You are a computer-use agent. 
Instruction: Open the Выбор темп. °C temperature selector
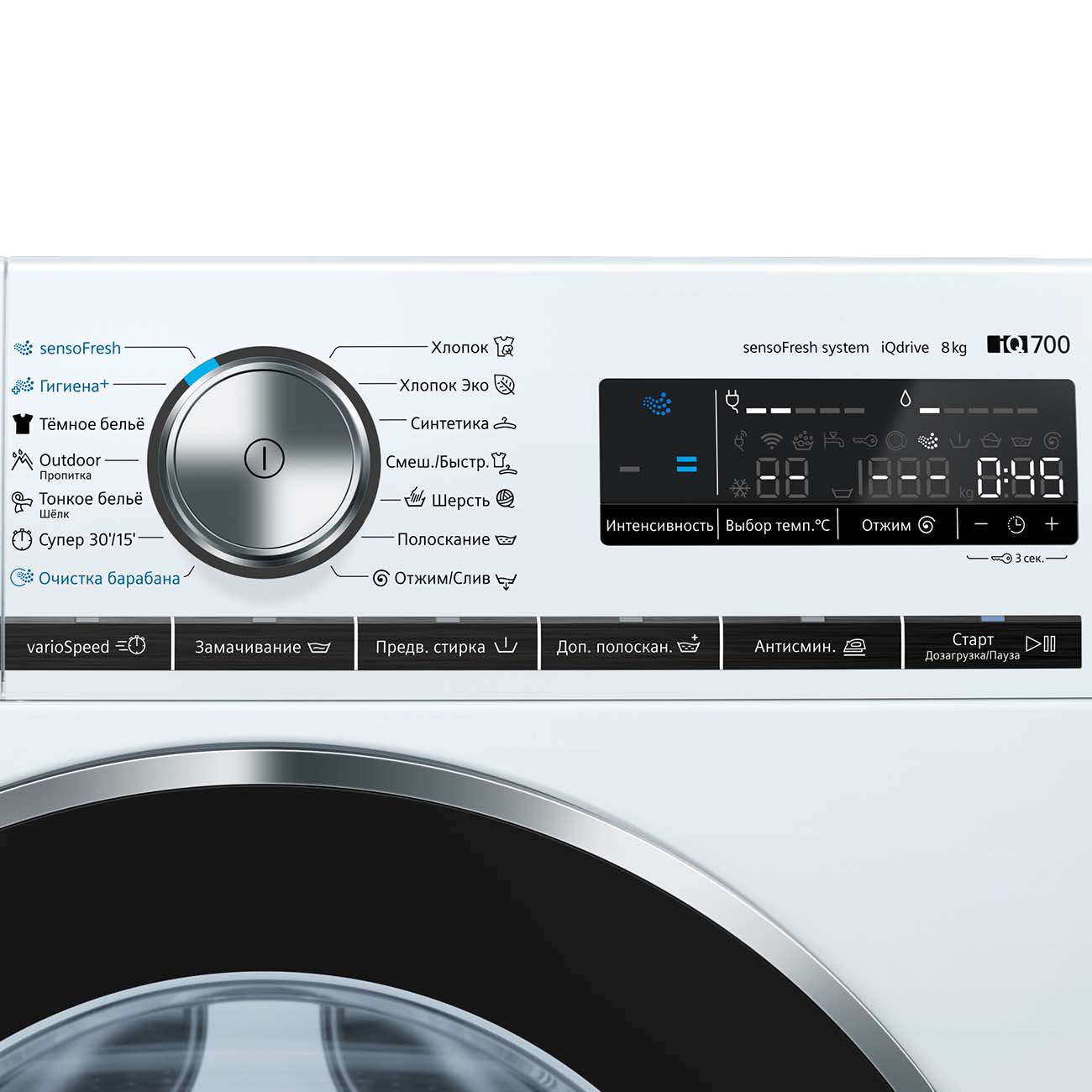(x=777, y=525)
